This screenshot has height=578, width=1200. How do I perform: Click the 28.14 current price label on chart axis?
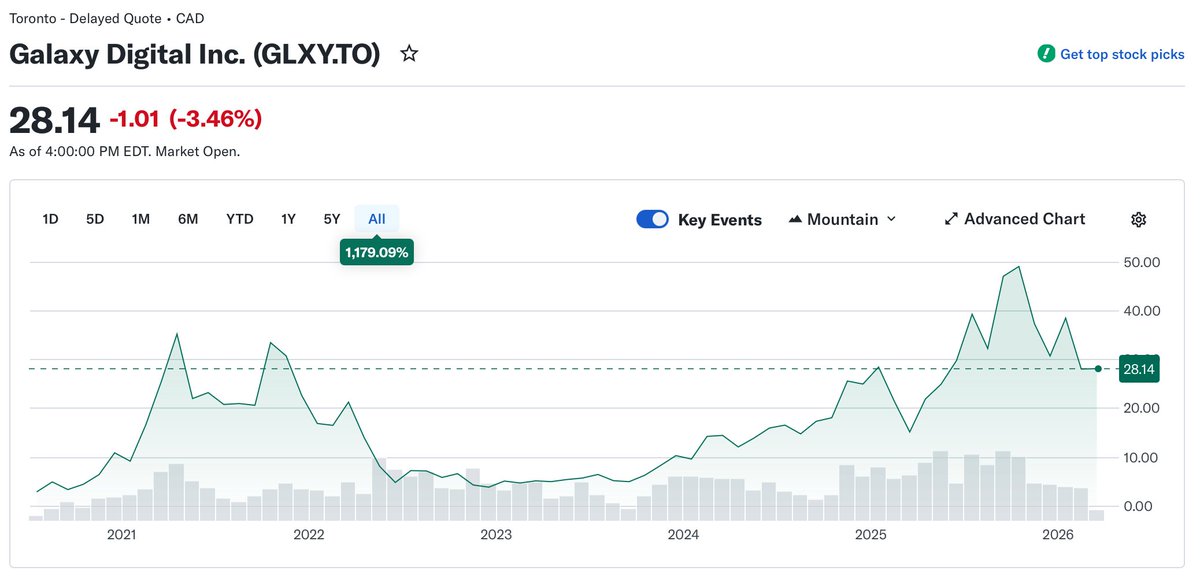1139,369
